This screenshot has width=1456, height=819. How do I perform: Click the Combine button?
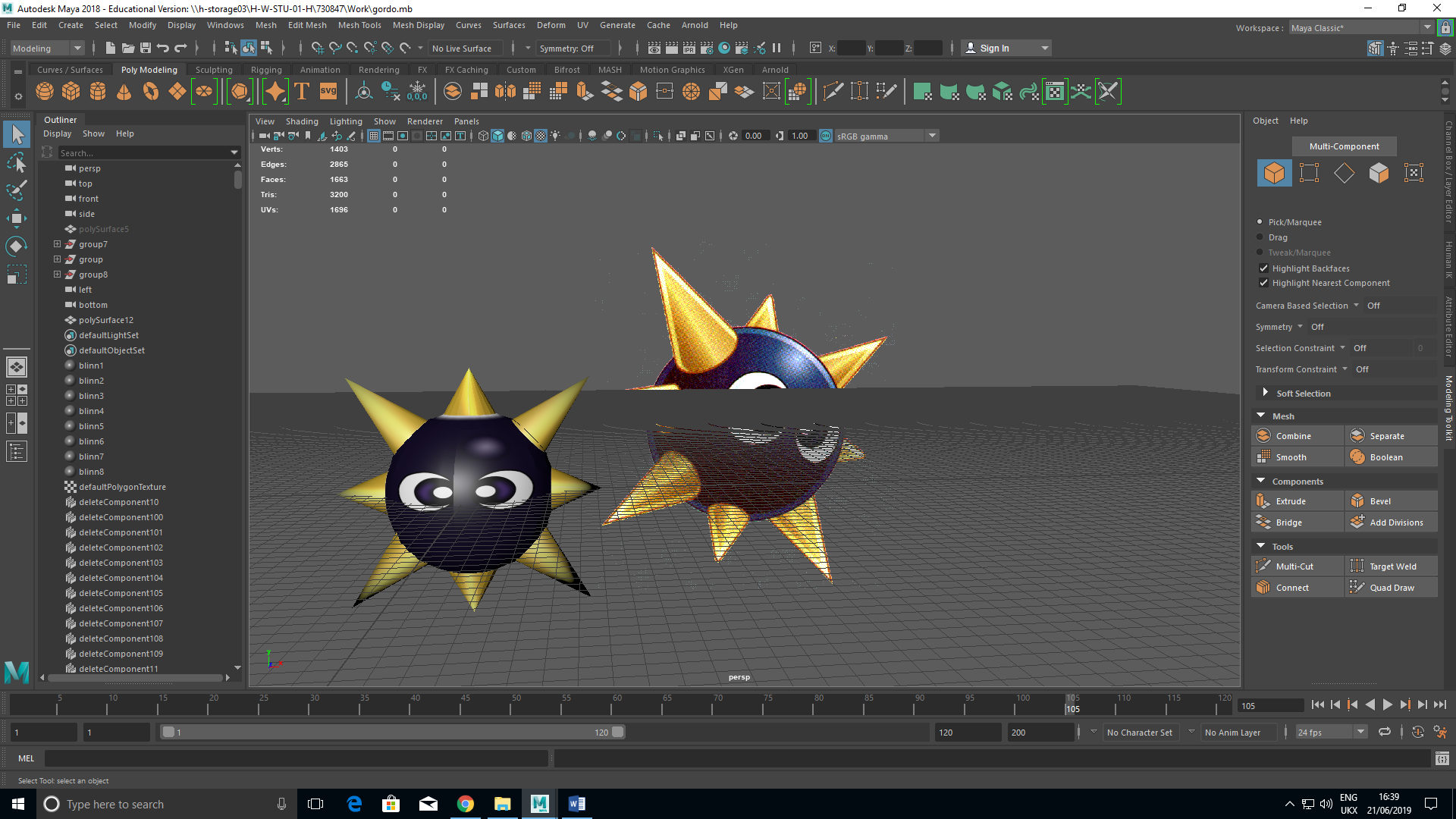click(x=1293, y=436)
